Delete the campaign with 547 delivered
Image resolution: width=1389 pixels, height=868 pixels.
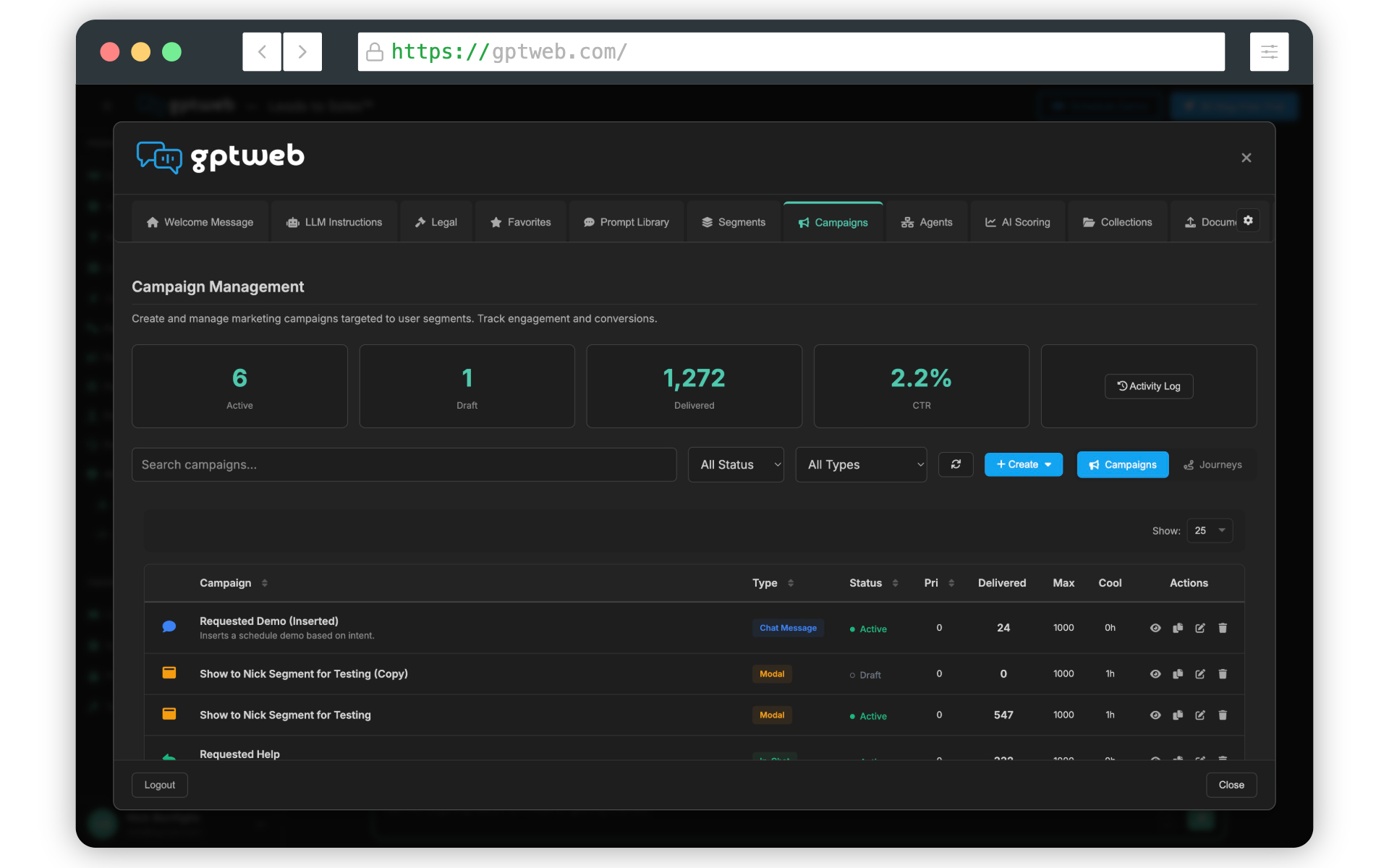coord(1223,715)
